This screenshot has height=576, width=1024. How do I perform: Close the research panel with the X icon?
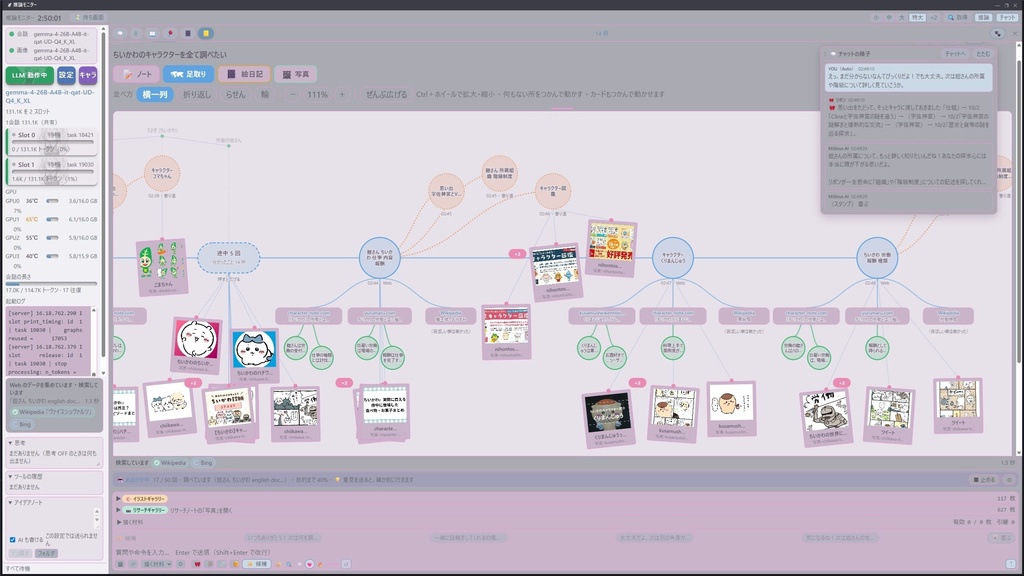pyautogui.click(x=1015, y=33)
